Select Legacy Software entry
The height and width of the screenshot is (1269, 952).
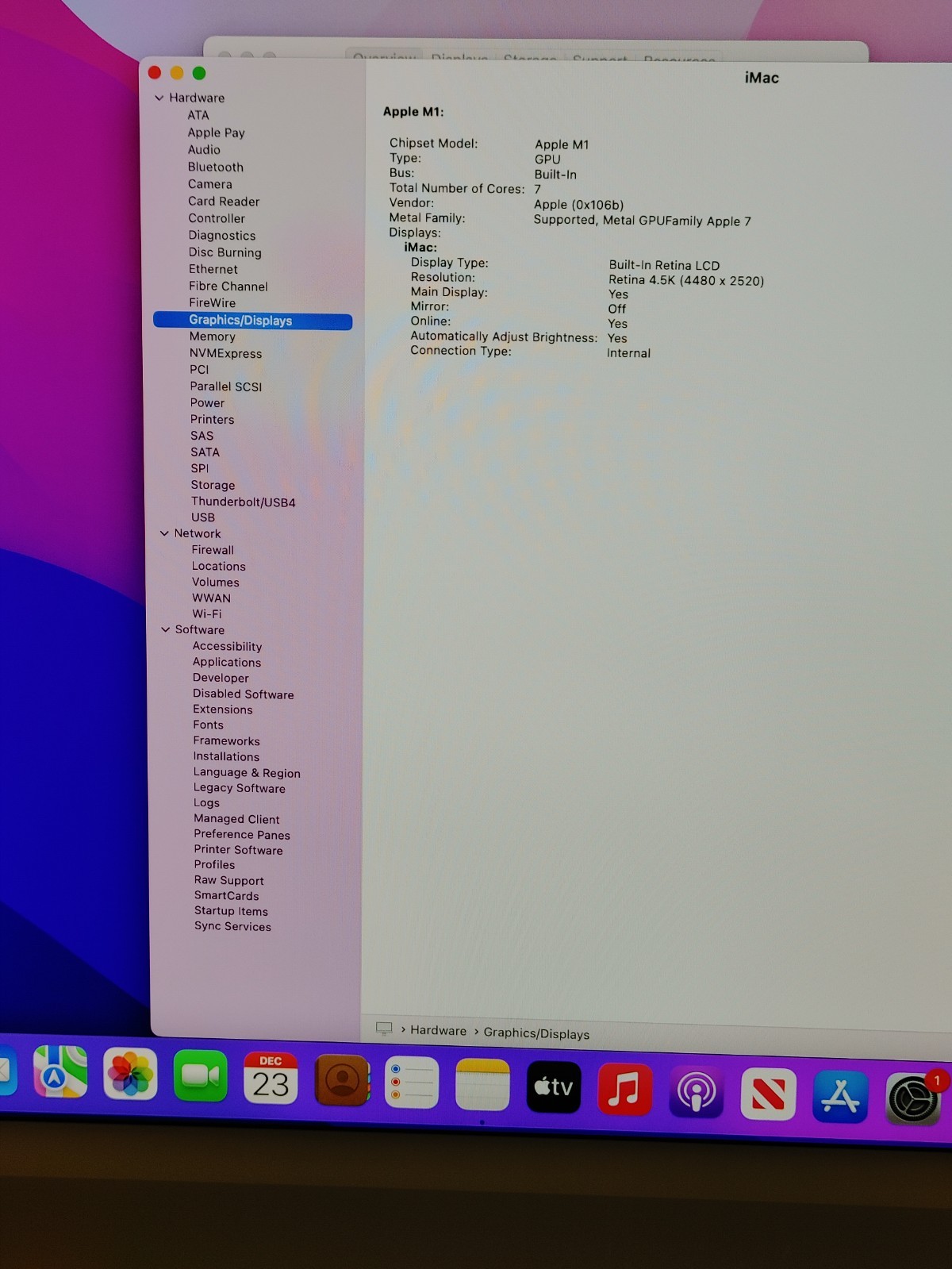tap(240, 788)
